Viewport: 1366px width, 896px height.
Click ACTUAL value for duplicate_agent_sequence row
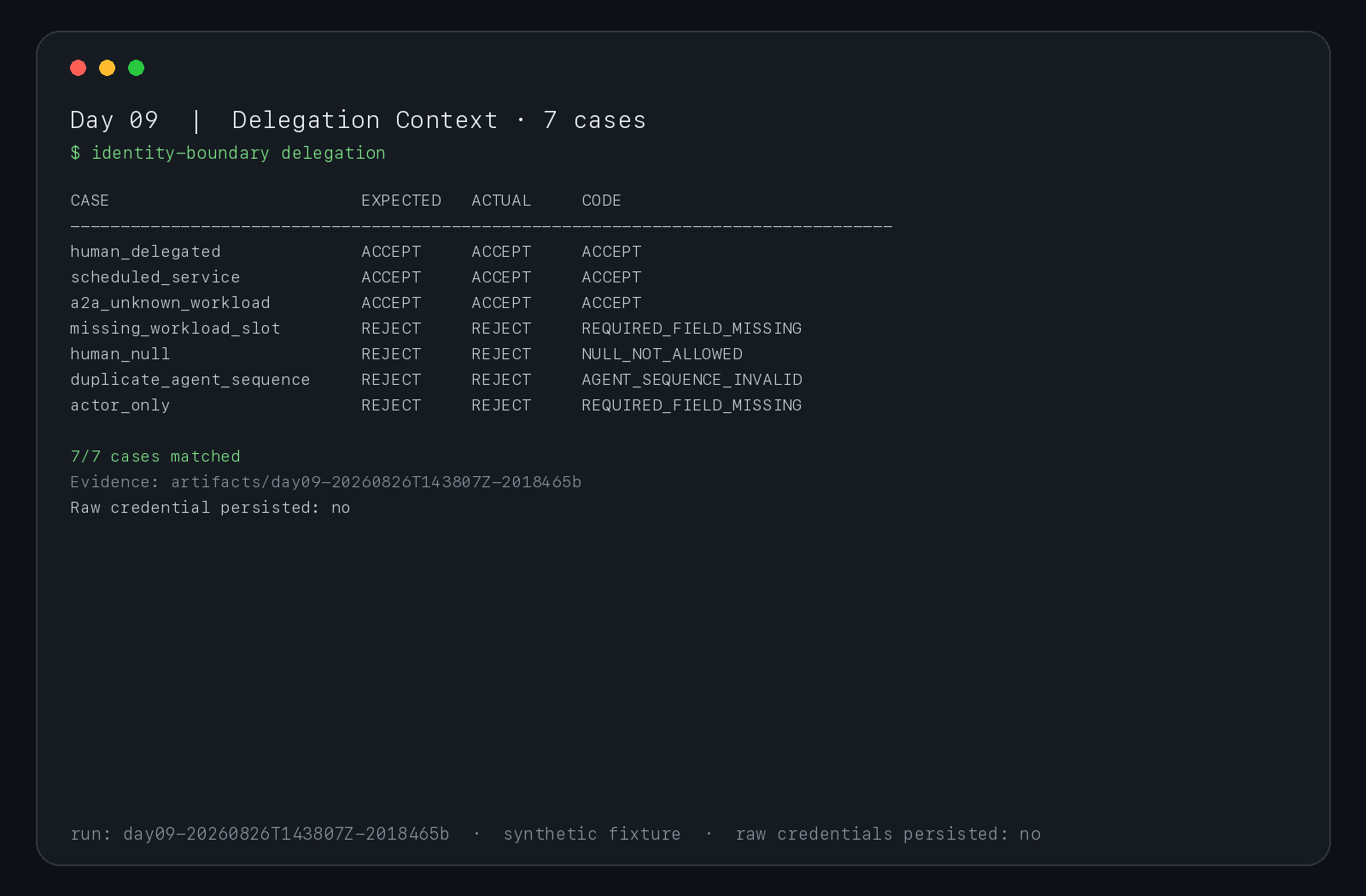coord(501,380)
